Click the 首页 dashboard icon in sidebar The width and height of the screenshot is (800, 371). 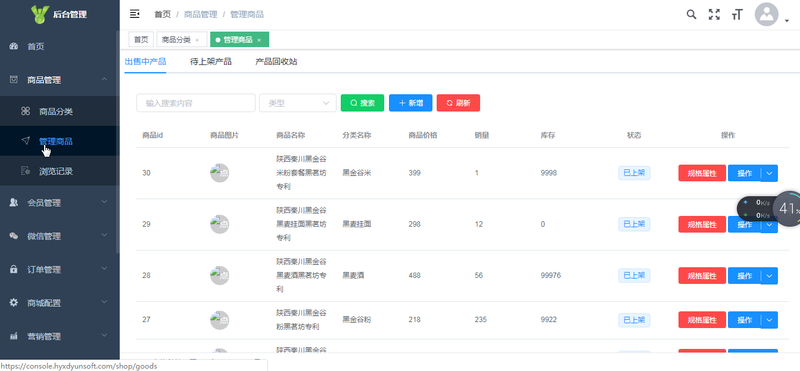[x=14, y=46]
